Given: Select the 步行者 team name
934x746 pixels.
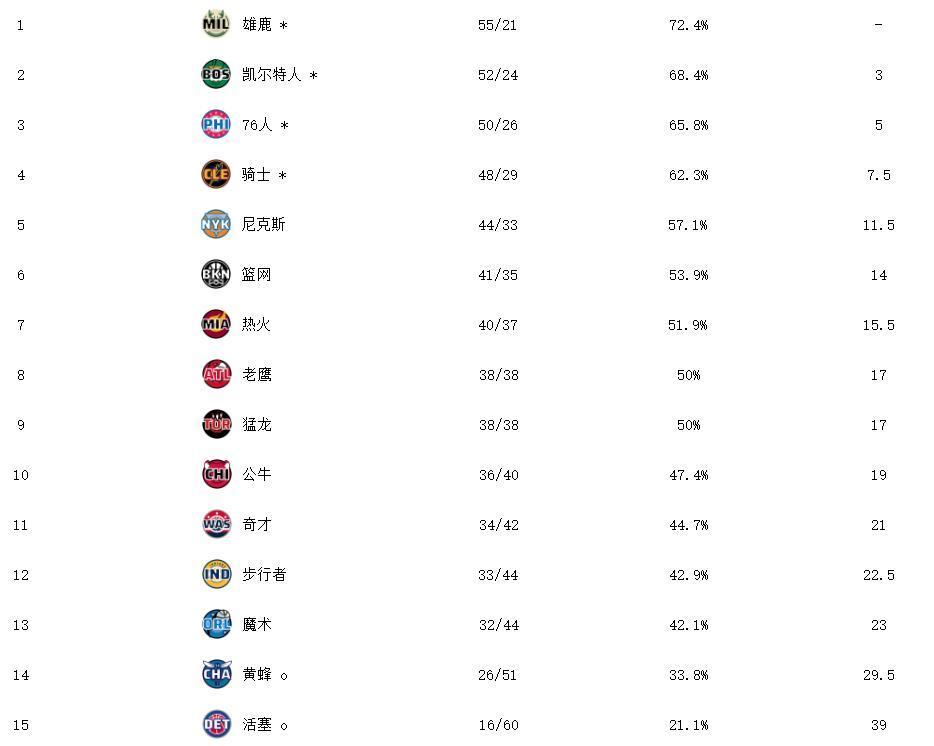Looking at the screenshot, I should [264, 575].
